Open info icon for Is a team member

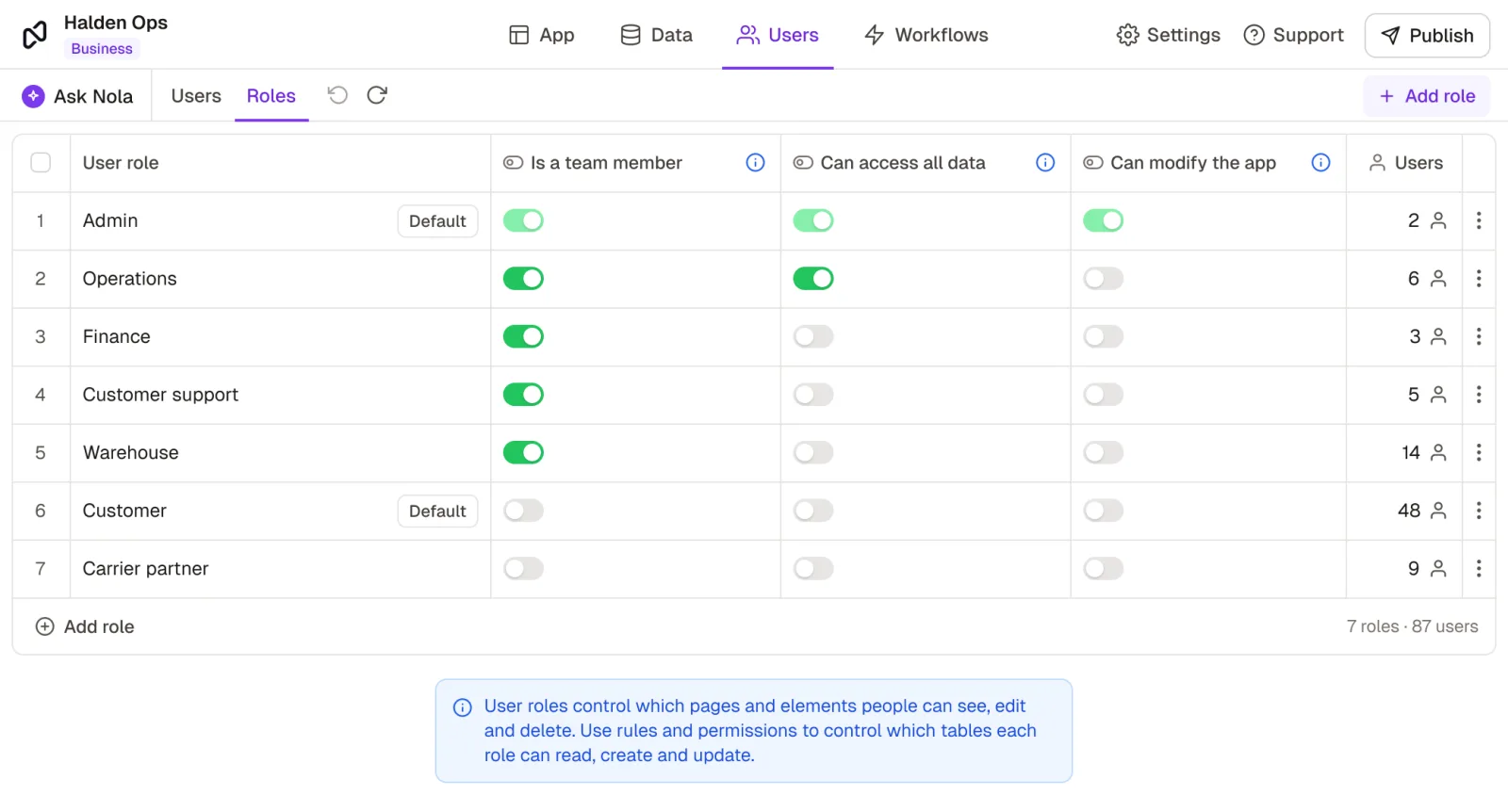pyautogui.click(x=755, y=163)
